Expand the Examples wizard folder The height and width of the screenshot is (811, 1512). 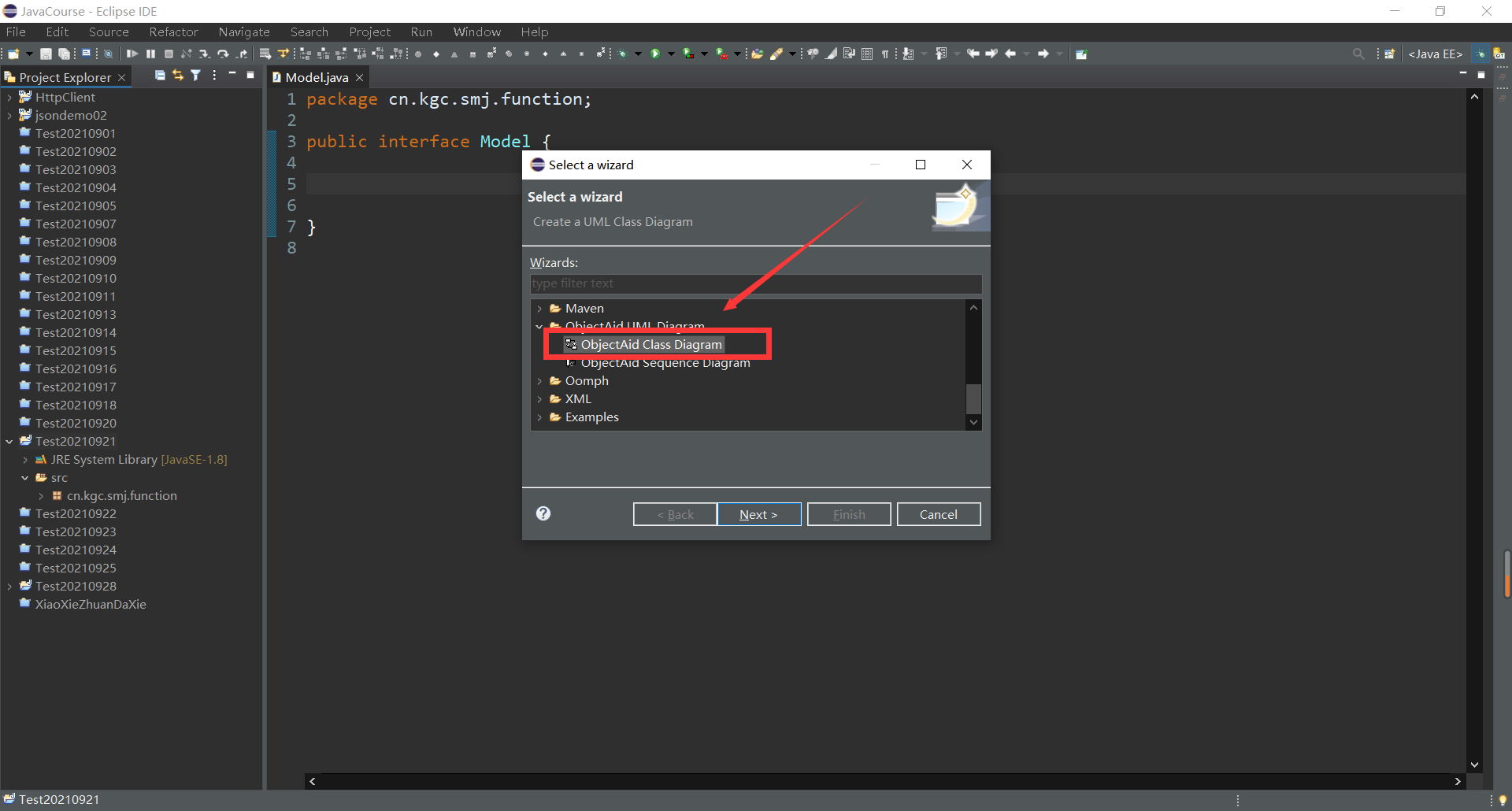539,417
